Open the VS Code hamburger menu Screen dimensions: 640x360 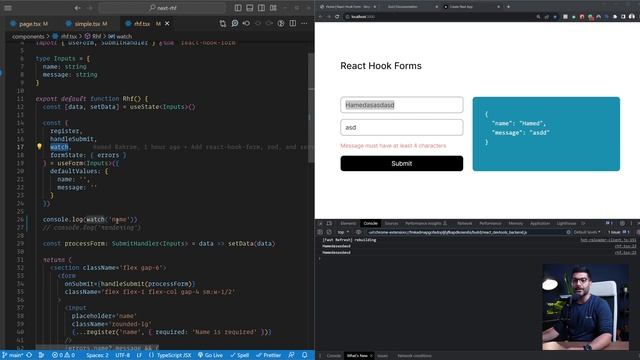point(8,8)
